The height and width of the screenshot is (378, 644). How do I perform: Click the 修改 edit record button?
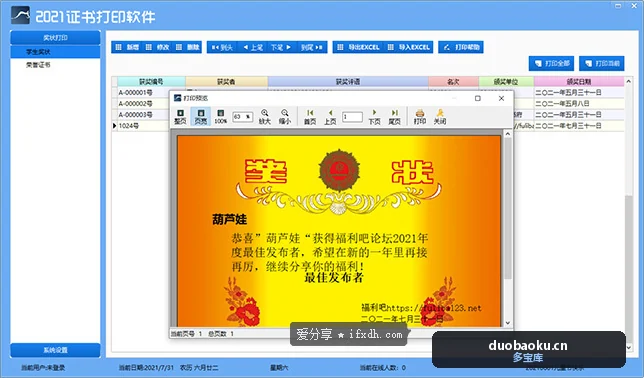[157, 47]
